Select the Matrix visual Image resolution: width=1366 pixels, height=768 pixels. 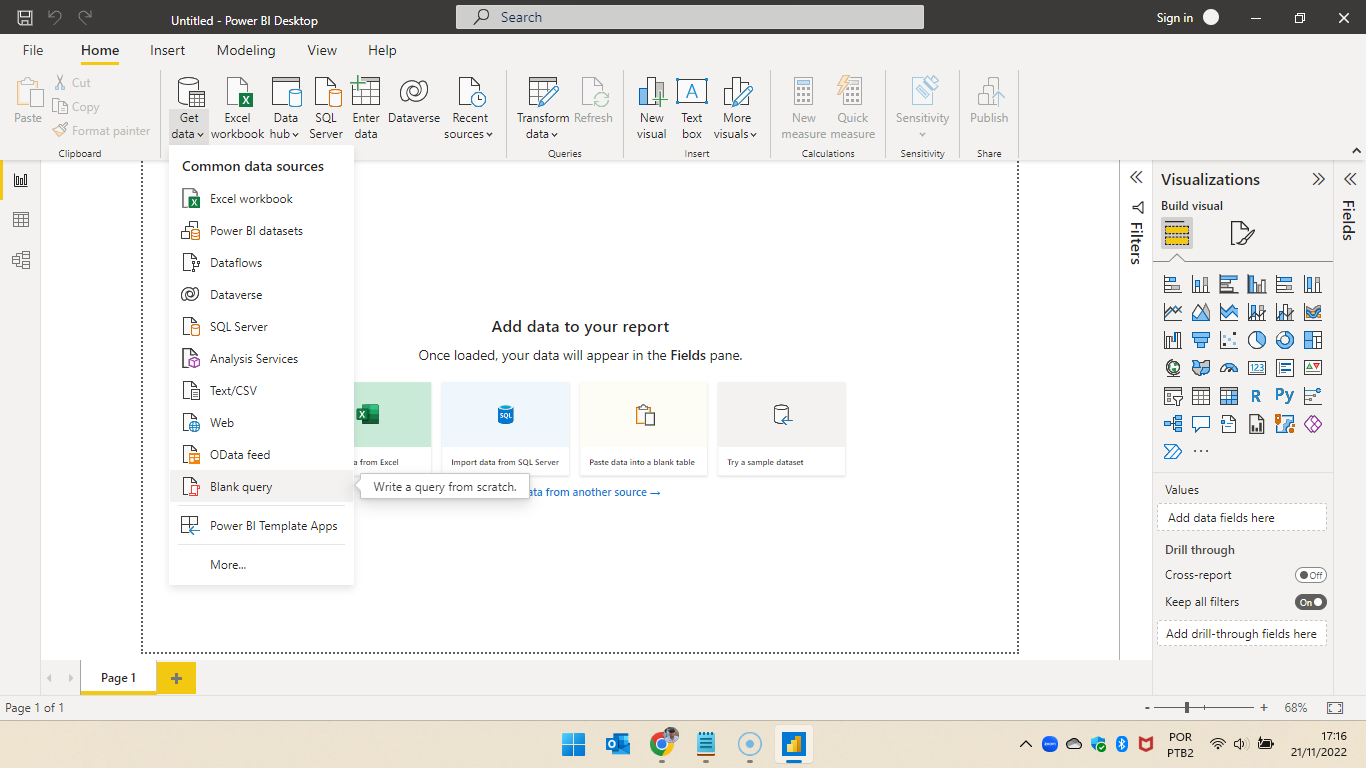tap(1229, 396)
